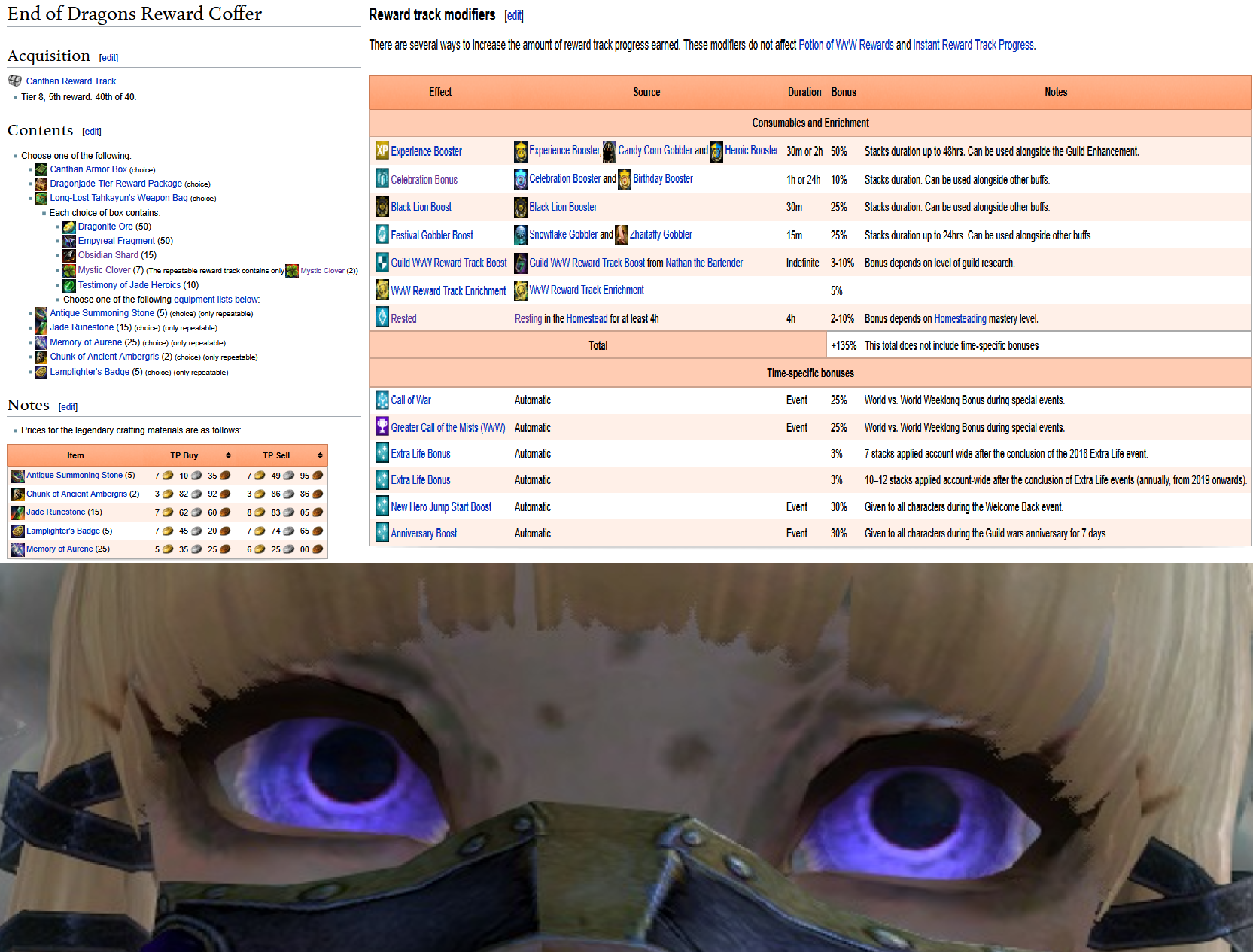Click the Birthday Booster source icon

[625, 179]
